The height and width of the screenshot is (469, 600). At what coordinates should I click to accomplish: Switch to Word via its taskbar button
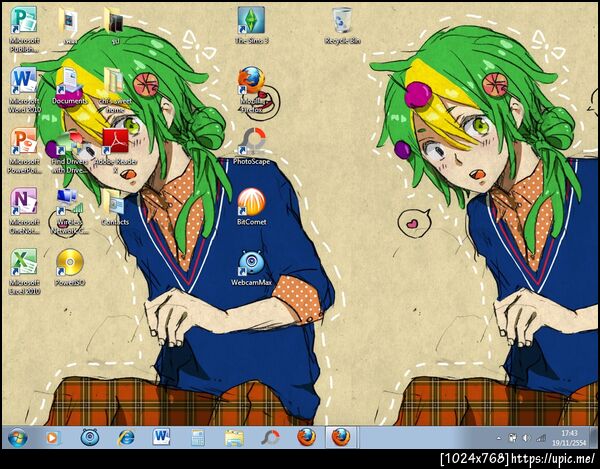pyautogui.click(x=161, y=436)
